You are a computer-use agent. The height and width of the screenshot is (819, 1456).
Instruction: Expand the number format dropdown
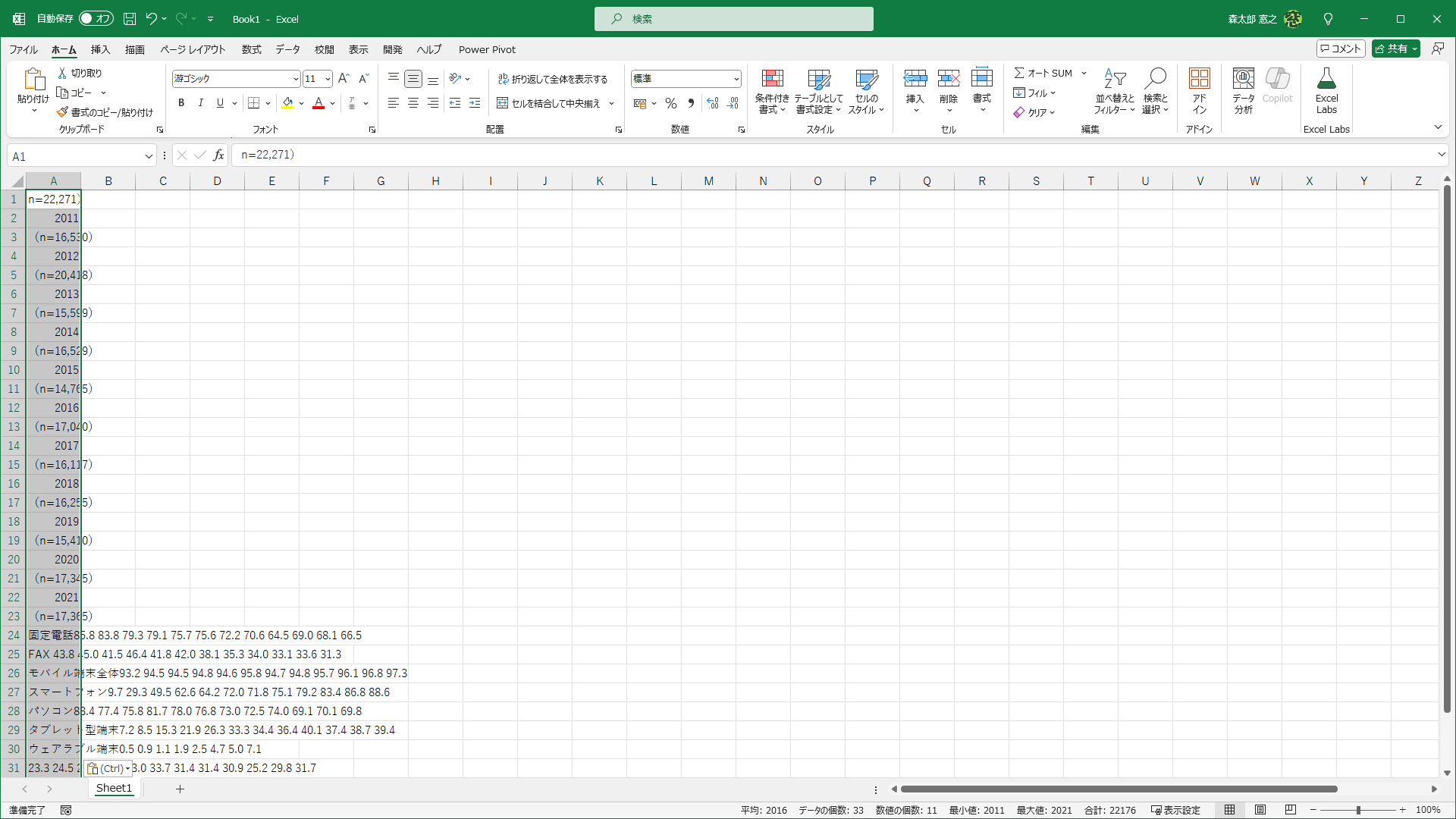coord(736,79)
